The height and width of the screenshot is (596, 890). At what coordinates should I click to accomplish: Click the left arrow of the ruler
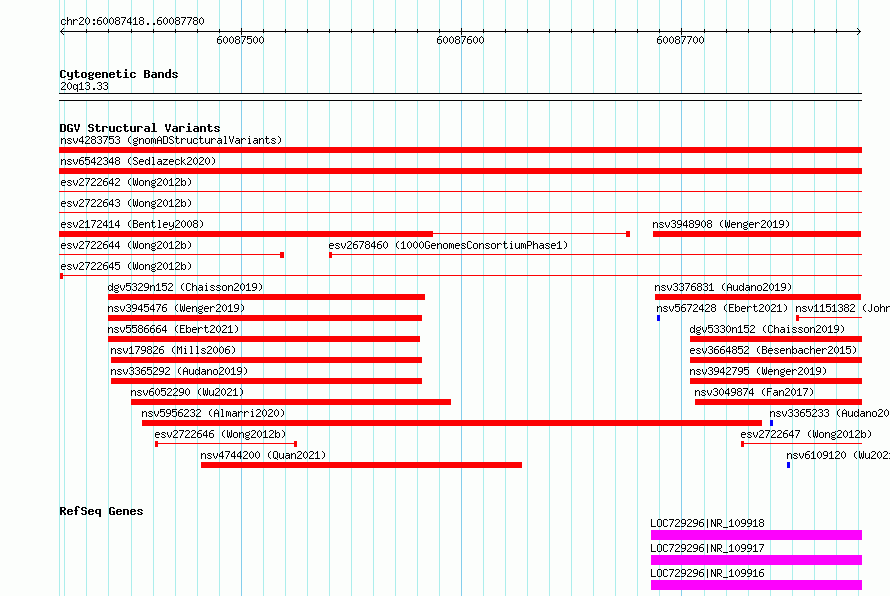[x=62, y=31]
